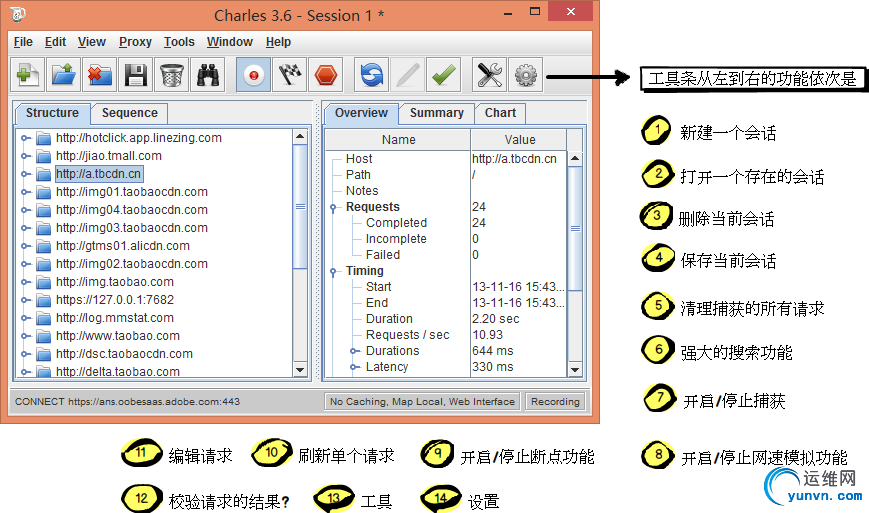Open the Tools menu
Screen dimensions: 869x513
click(x=179, y=42)
